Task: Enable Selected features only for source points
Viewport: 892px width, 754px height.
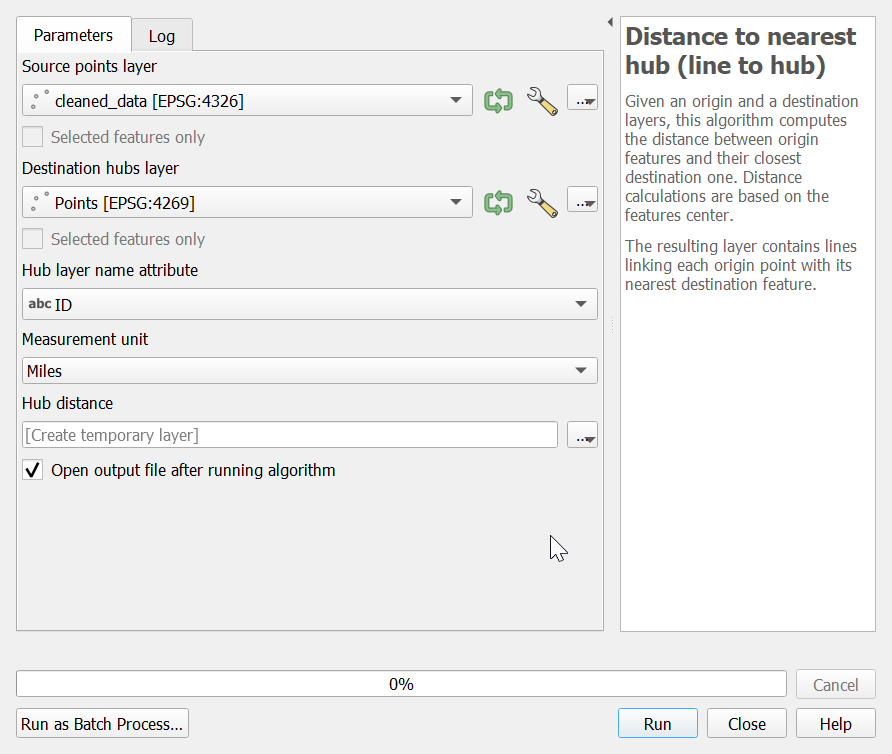Action: click(32, 137)
